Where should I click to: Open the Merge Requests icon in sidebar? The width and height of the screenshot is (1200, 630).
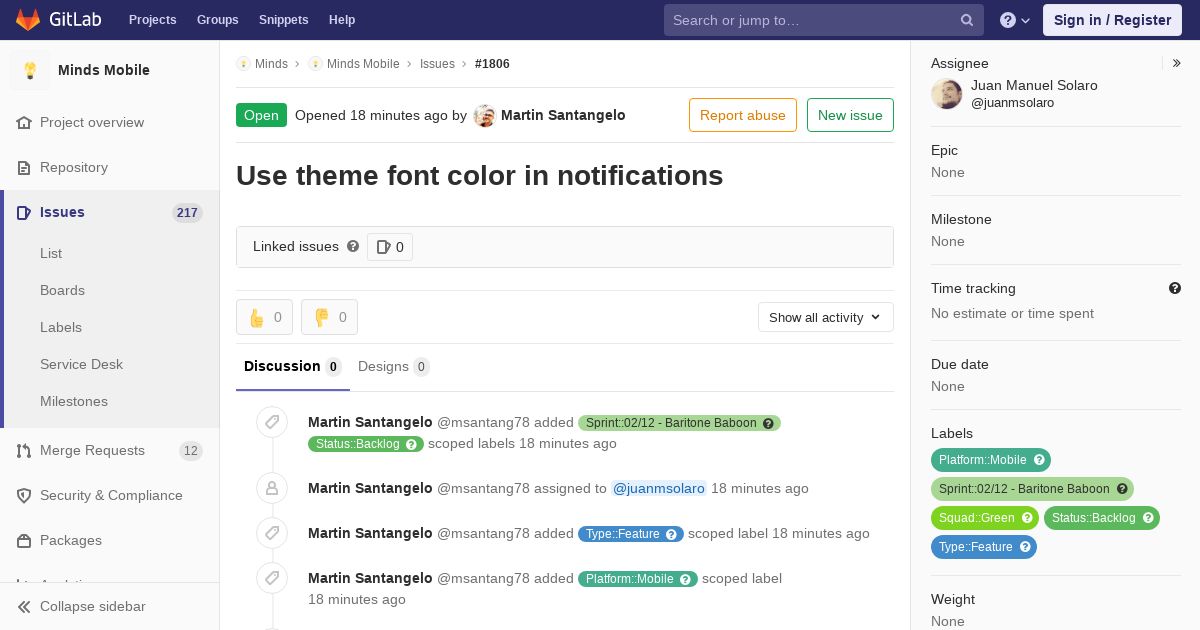24,450
